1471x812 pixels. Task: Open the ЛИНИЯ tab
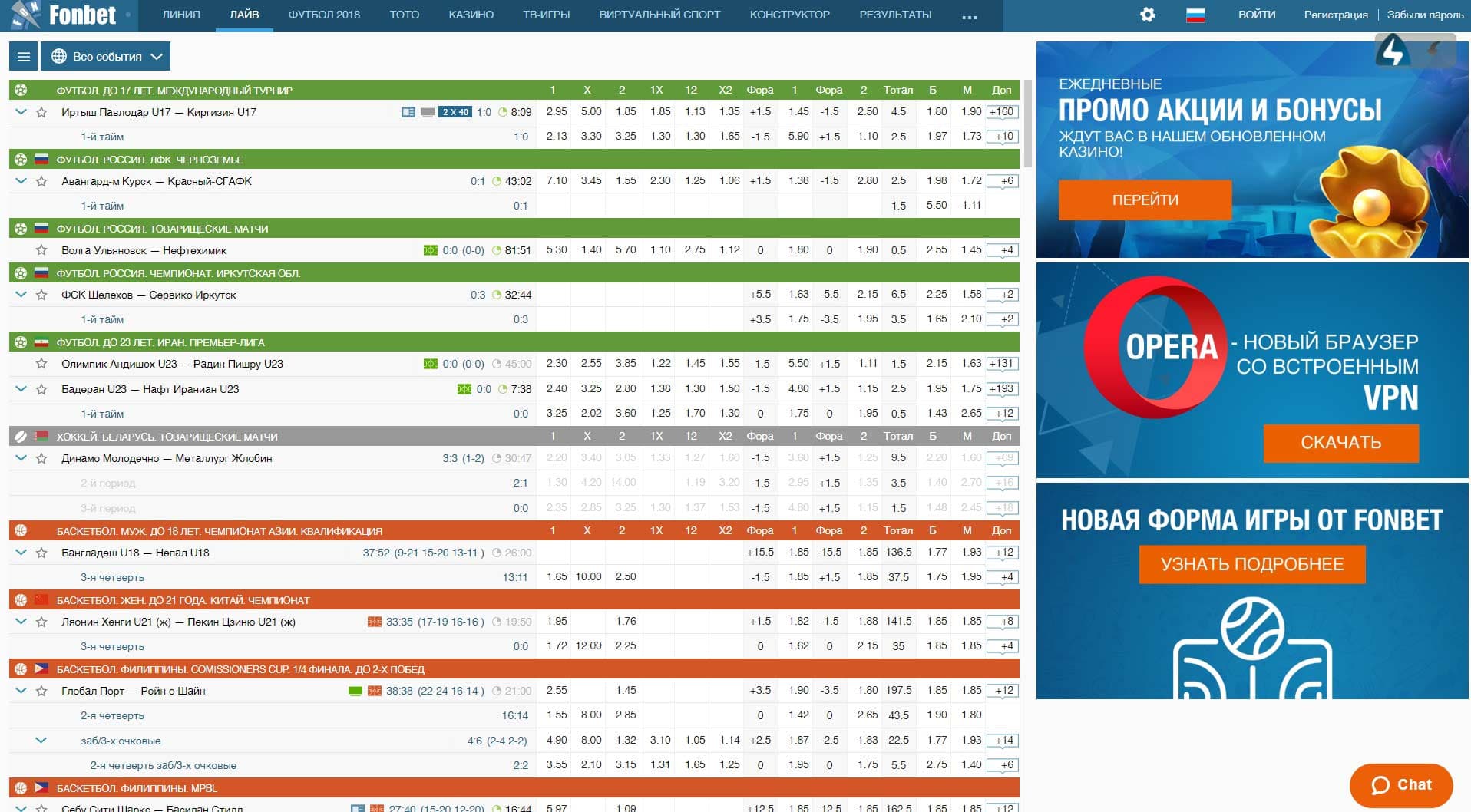click(x=181, y=15)
